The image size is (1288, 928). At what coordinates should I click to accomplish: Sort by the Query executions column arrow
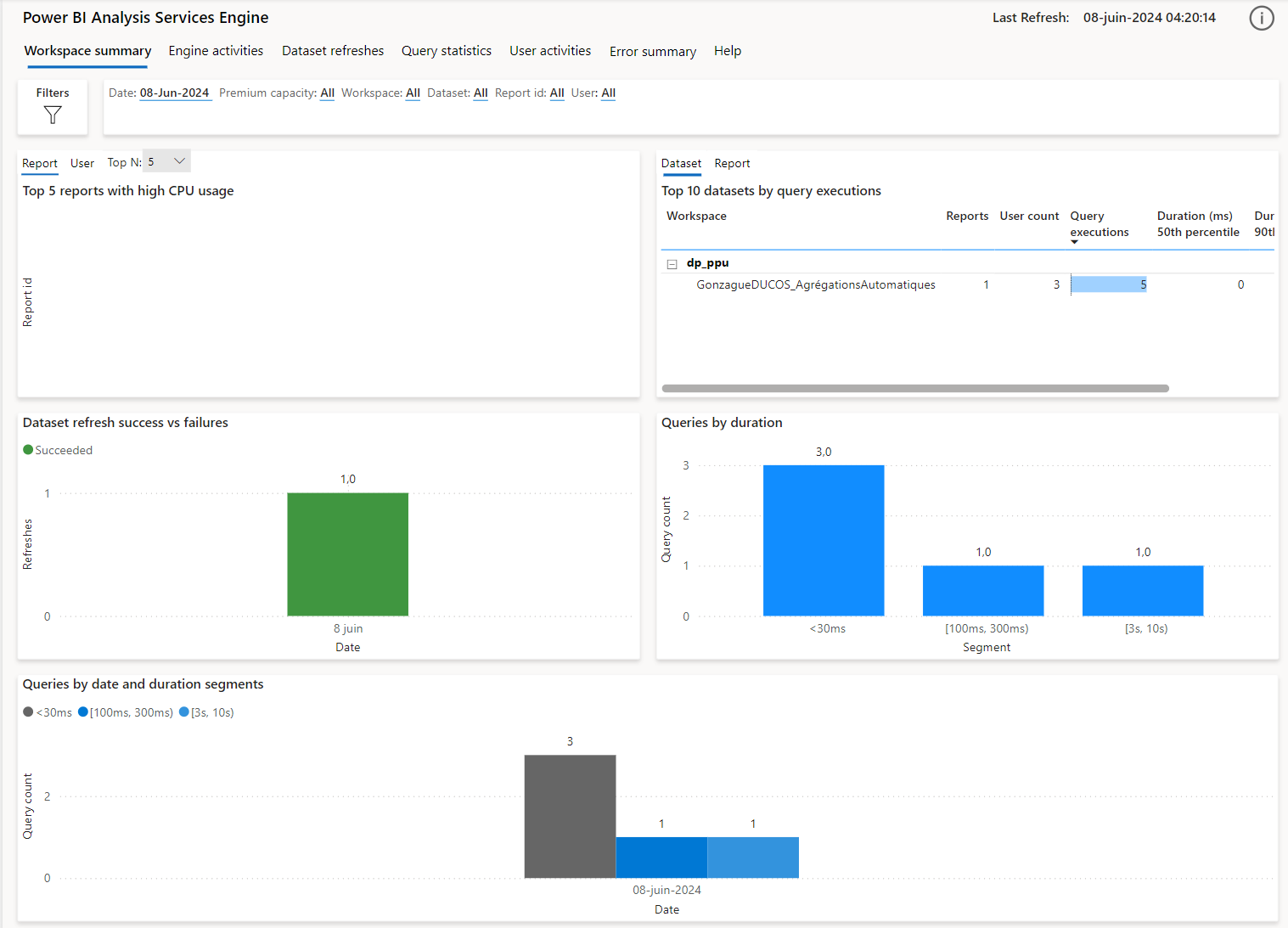[x=1074, y=242]
